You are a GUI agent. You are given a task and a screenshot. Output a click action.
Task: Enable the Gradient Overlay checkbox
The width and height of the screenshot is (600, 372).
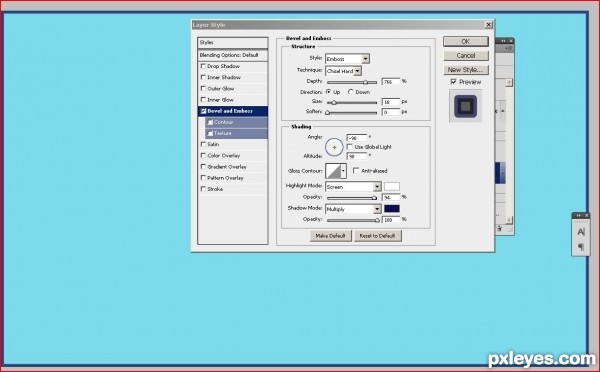(203, 166)
